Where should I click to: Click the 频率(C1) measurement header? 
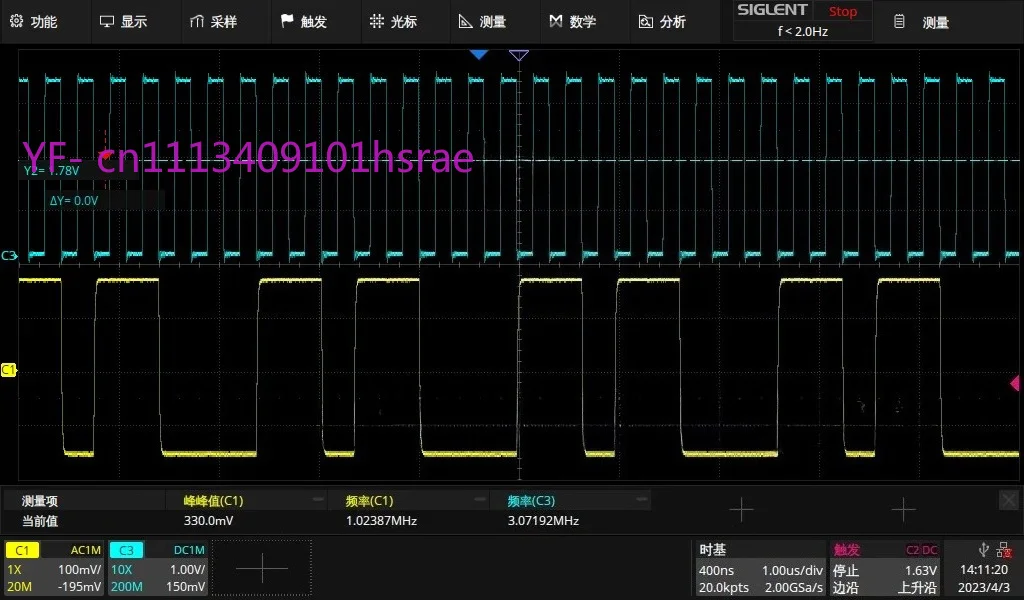(x=370, y=501)
